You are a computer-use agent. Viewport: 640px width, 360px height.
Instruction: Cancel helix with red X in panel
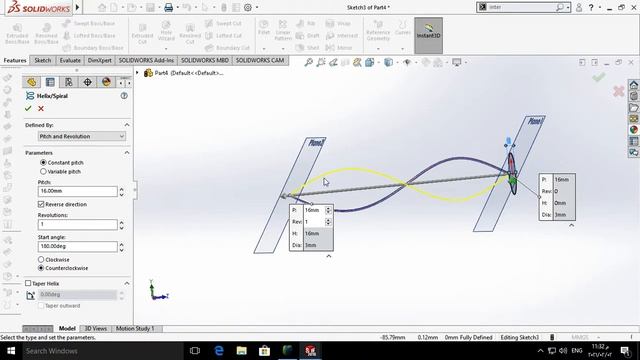coord(41,109)
